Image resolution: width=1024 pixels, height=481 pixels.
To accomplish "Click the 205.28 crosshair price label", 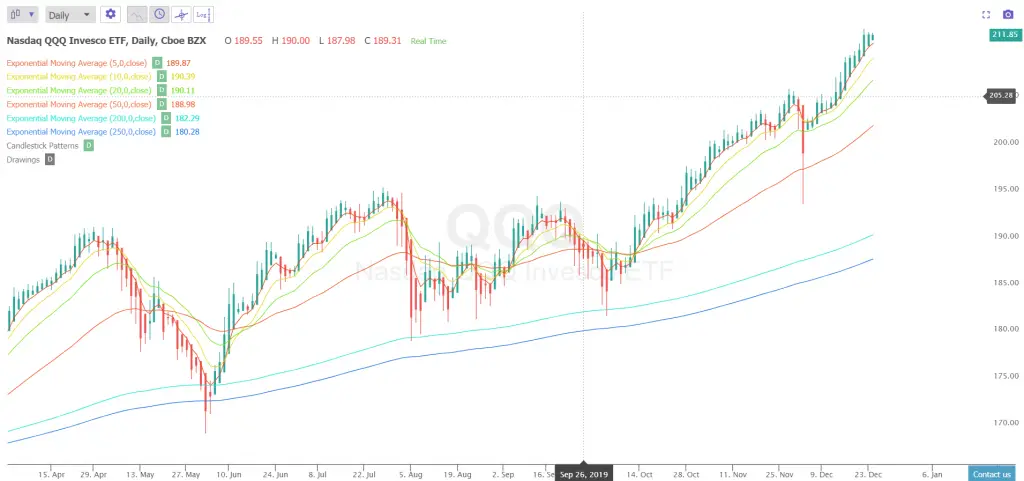I will [x=1000, y=96].
